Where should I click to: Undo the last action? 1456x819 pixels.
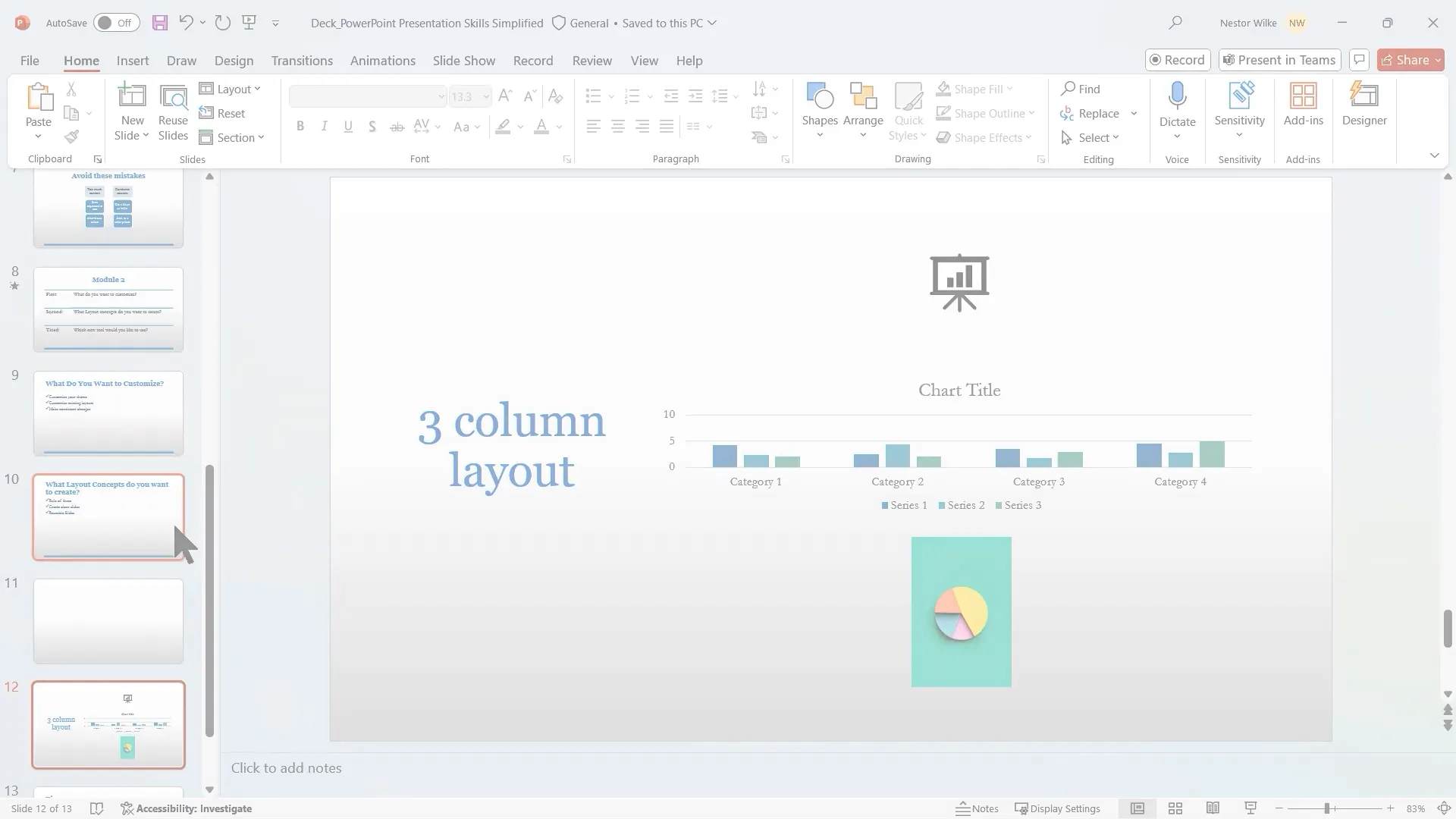pyautogui.click(x=186, y=23)
